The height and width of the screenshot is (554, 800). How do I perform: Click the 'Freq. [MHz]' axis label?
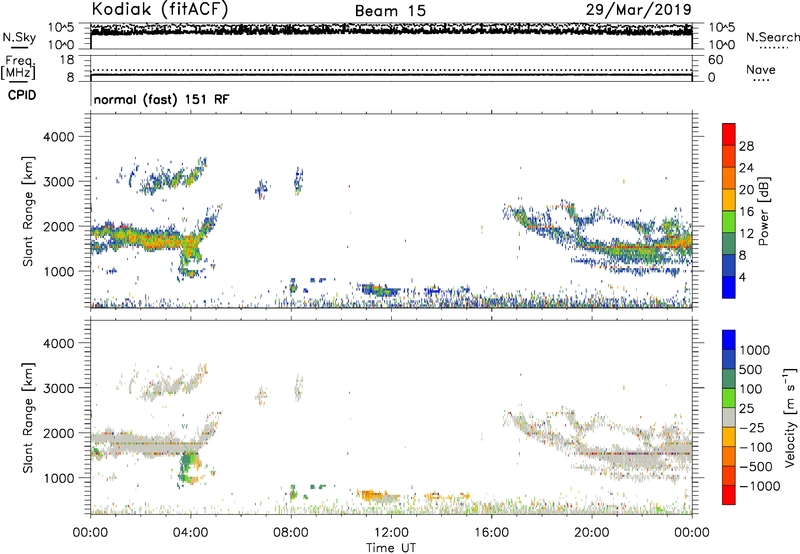pyautogui.click(x=19, y=68)
